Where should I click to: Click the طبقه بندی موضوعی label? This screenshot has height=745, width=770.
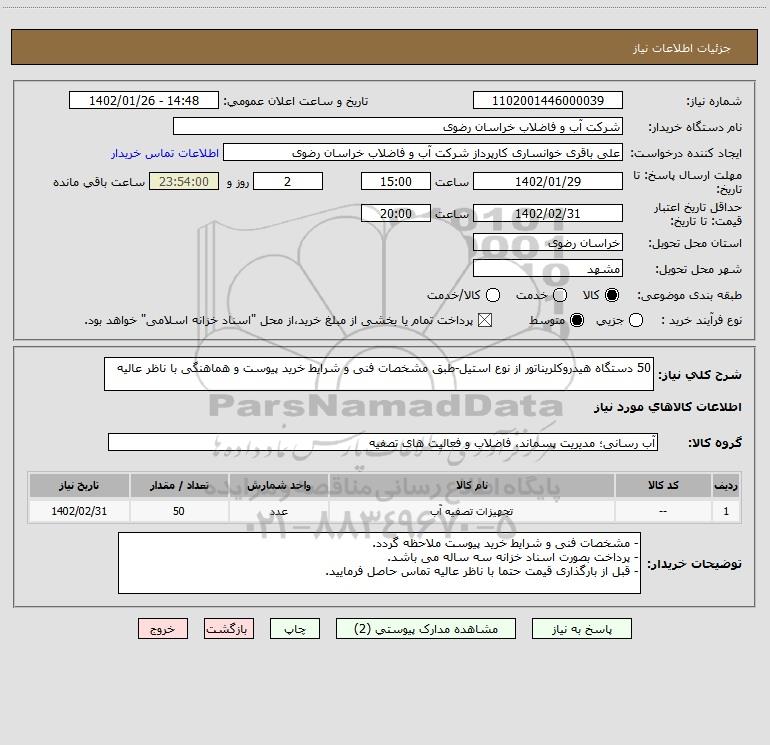[689, 296]
